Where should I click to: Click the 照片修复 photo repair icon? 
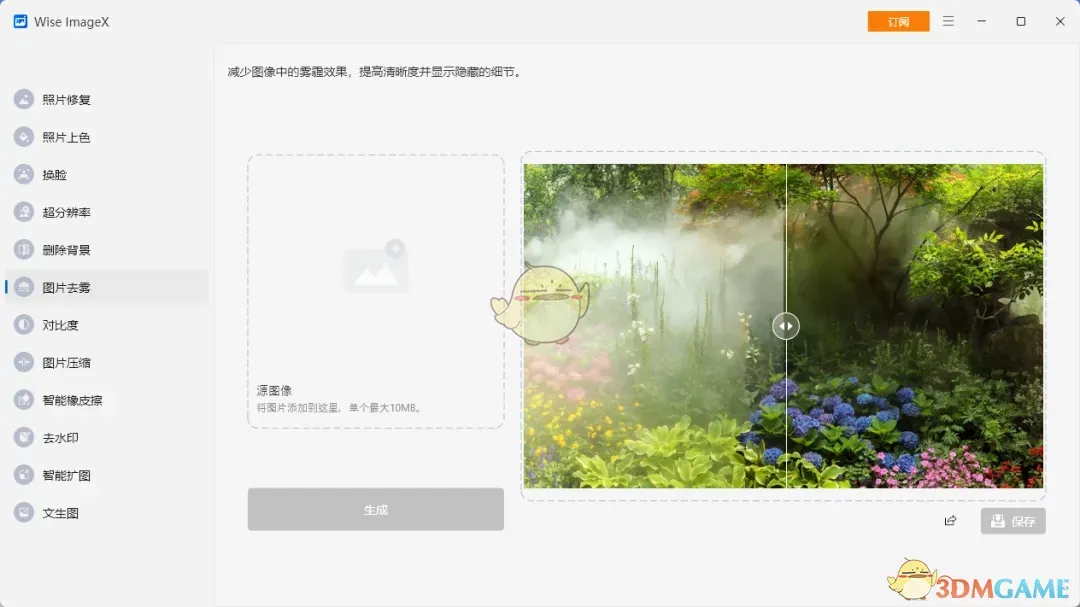24,99
